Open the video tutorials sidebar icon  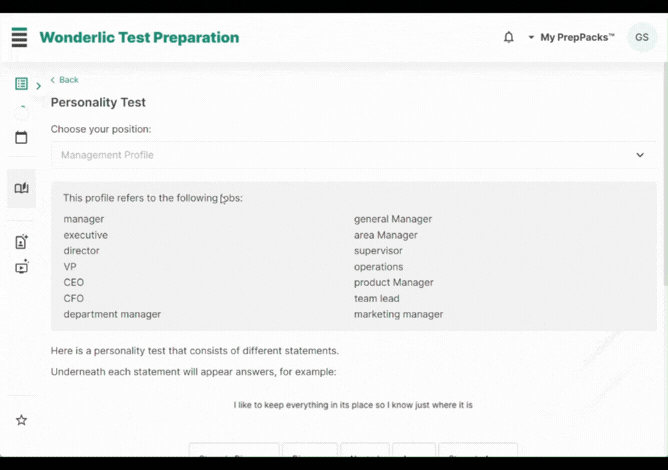tap(21, 266)
